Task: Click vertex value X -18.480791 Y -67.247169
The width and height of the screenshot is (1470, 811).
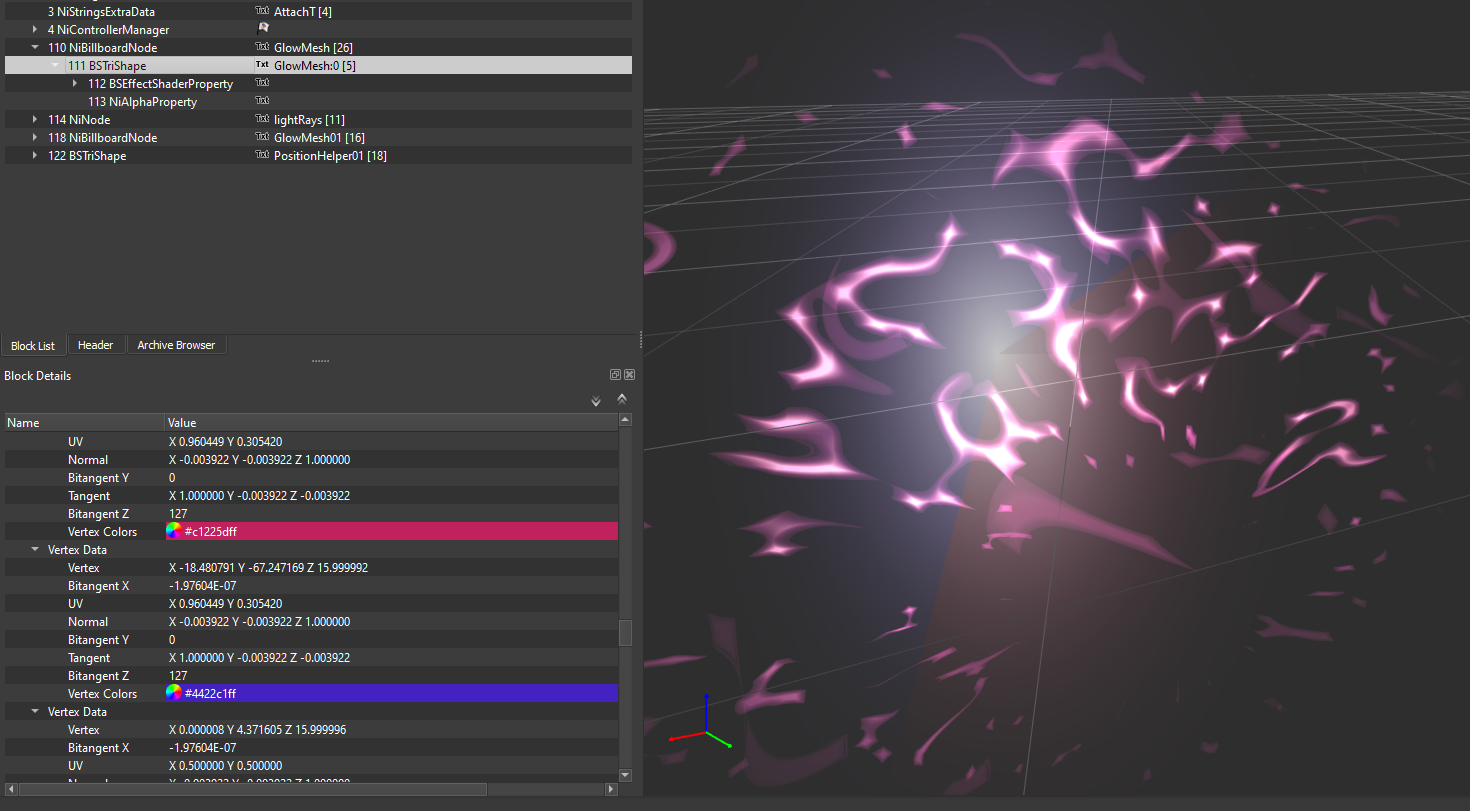Action: [x=268, y=567]
